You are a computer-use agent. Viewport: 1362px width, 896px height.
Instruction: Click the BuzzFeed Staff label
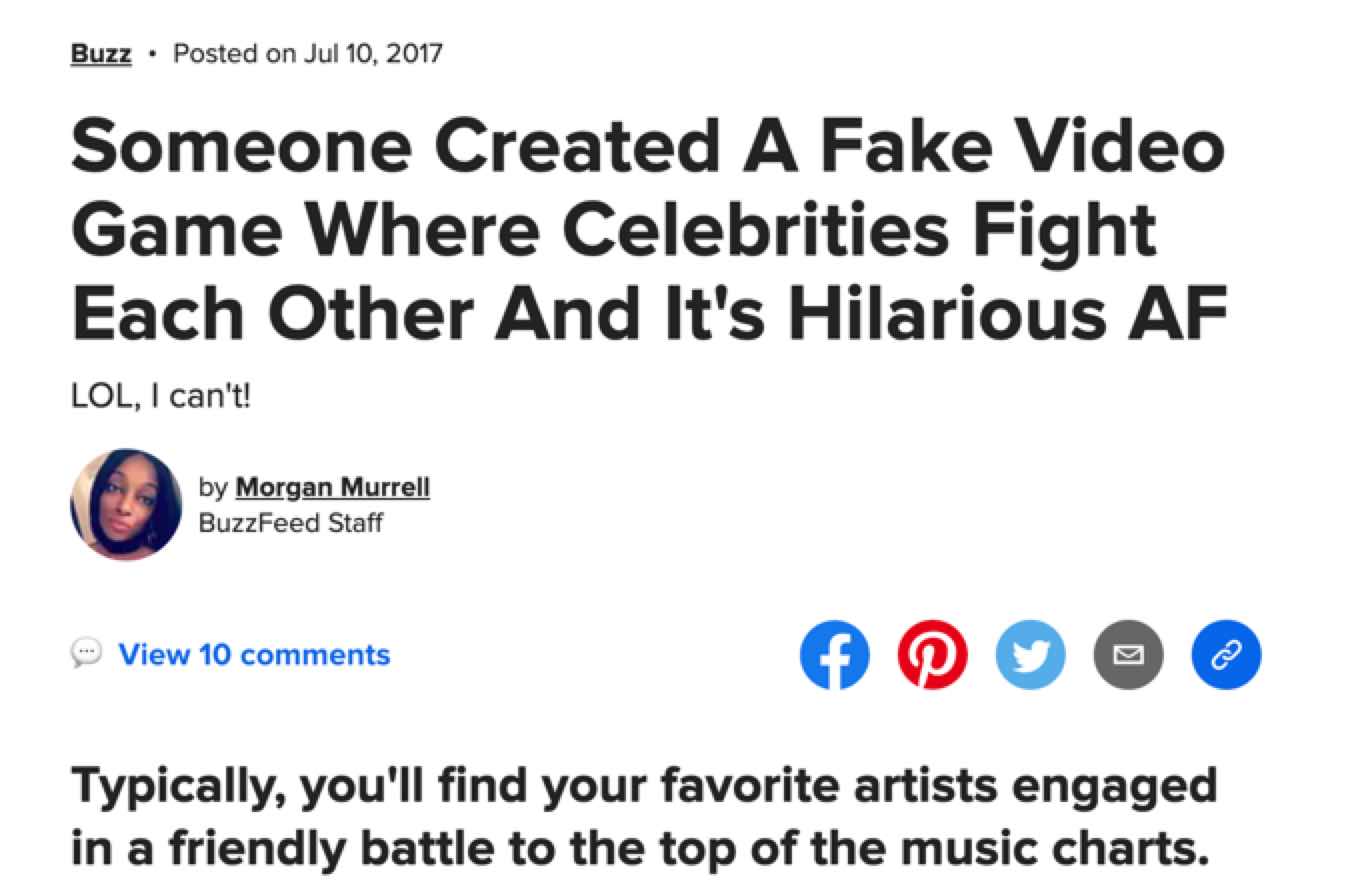pos(288,521)
